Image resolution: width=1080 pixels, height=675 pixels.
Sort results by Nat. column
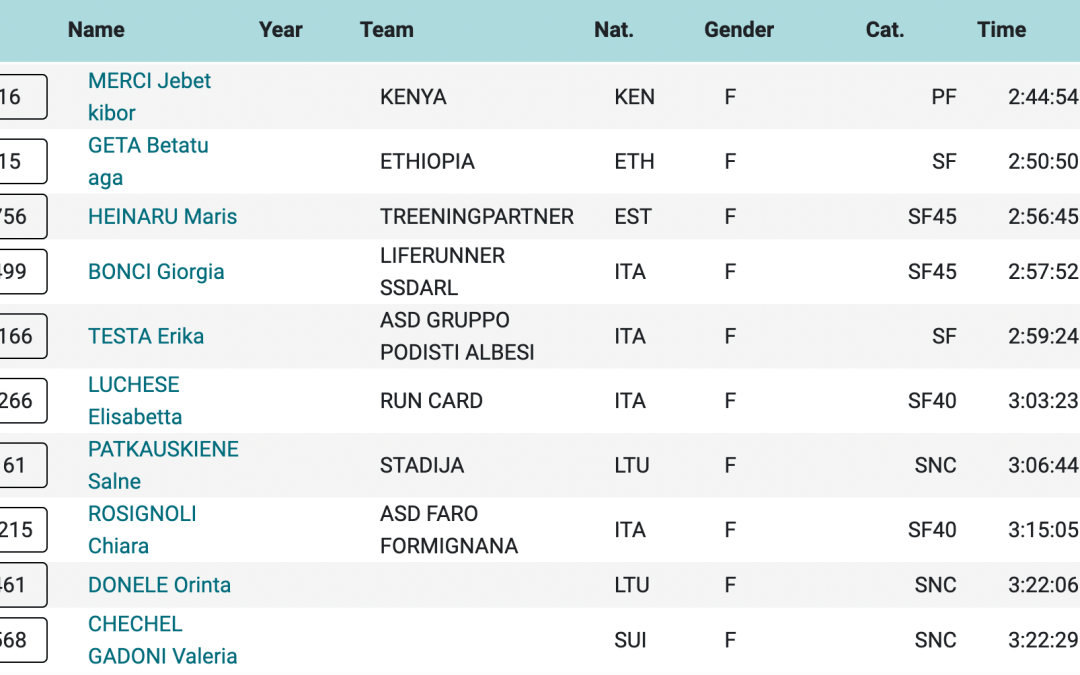click(614, 30)
